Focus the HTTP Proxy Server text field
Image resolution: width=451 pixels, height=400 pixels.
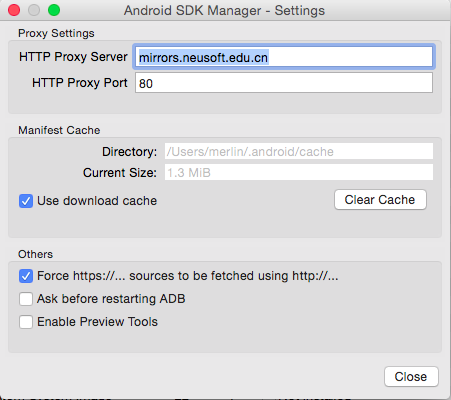click(x=284, y=57)
